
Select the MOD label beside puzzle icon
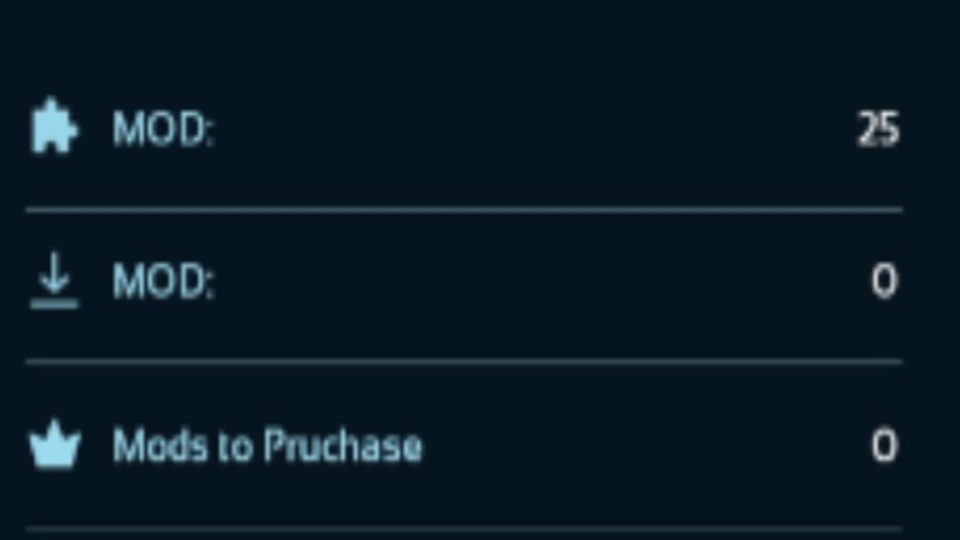163,130
